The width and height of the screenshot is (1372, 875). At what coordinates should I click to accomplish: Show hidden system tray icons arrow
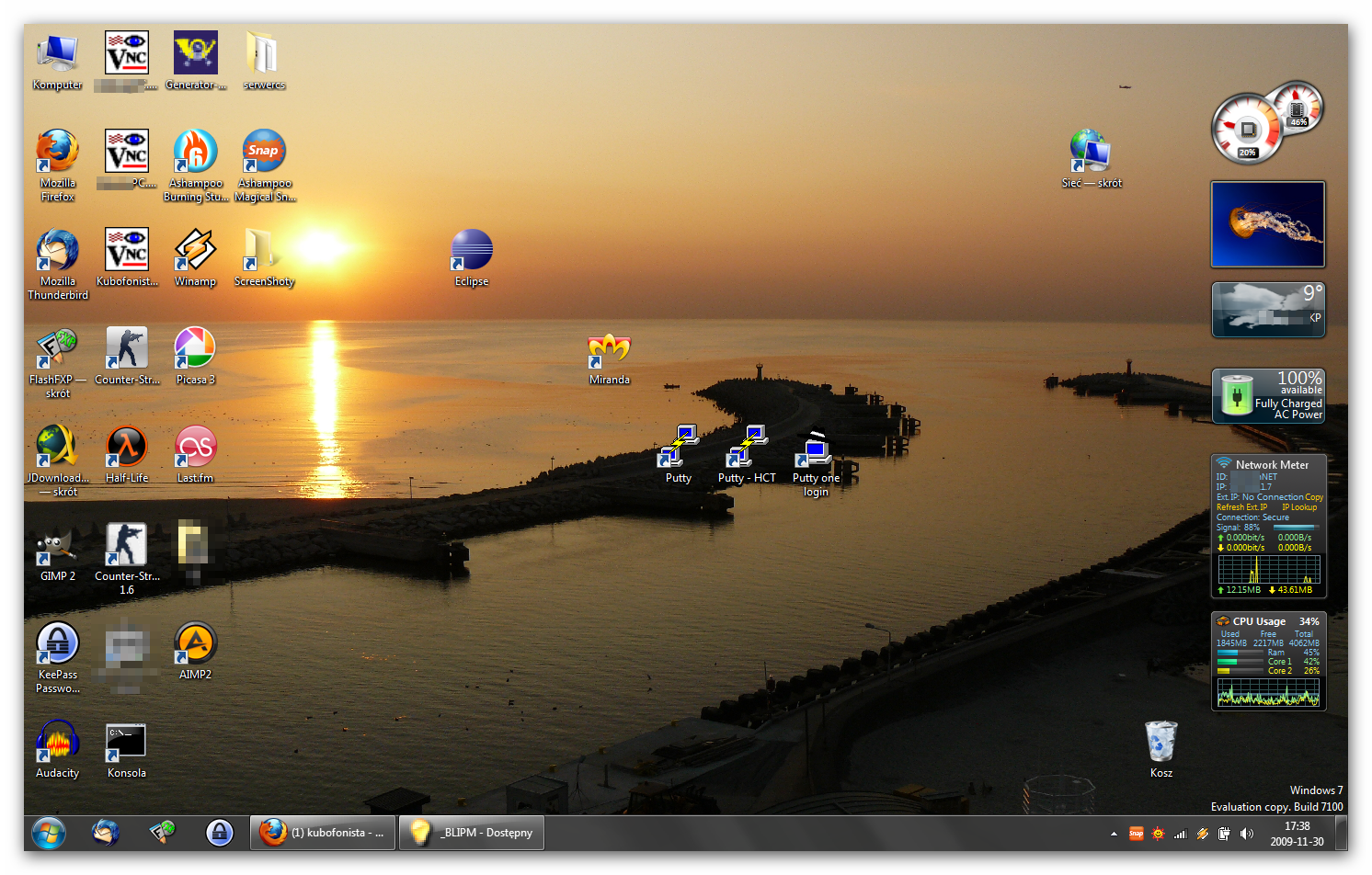point(1114,835)
